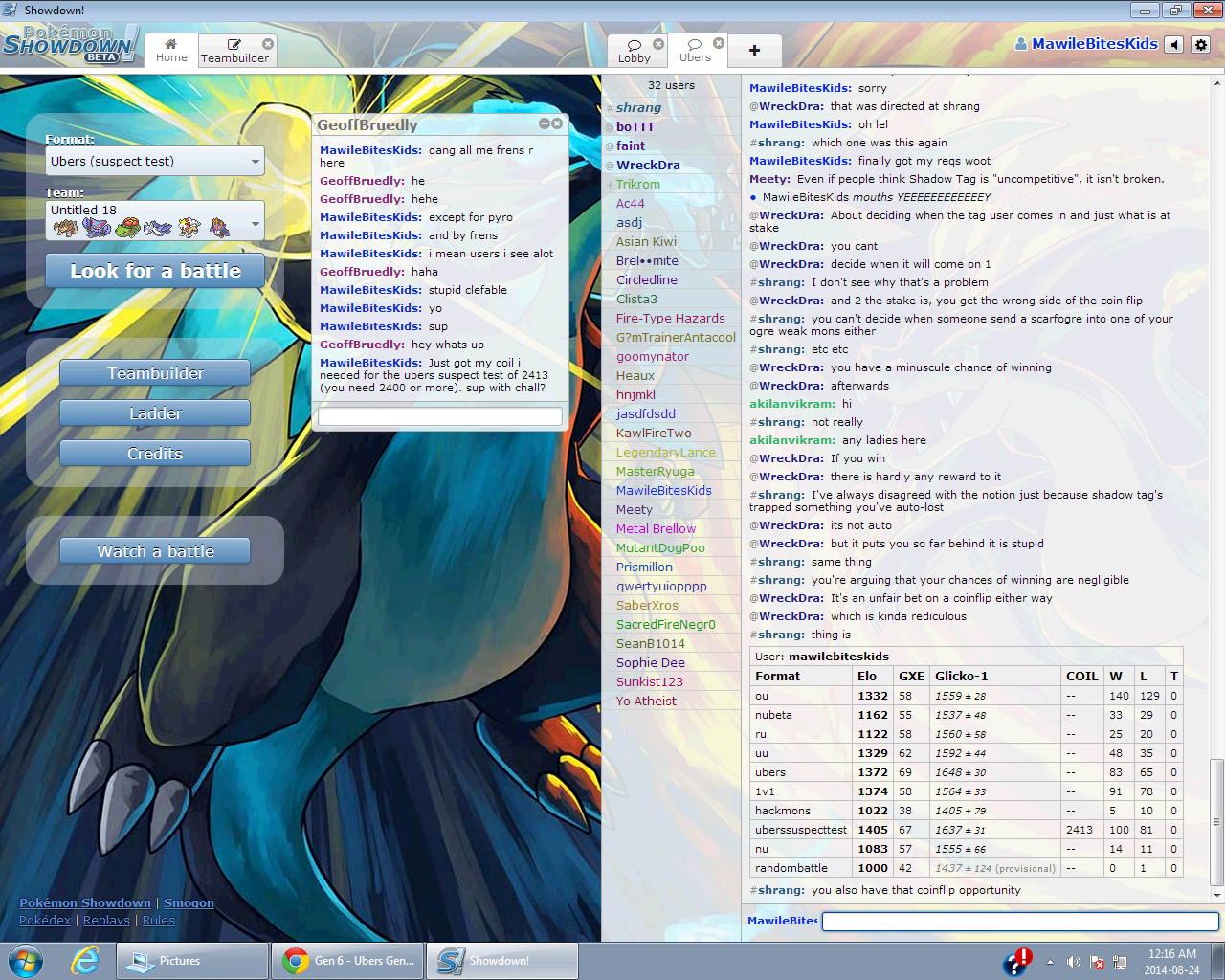This screenshot has width=1225, height=980.
Task: Click the plus icon to join a room
Action: (754, 51)
